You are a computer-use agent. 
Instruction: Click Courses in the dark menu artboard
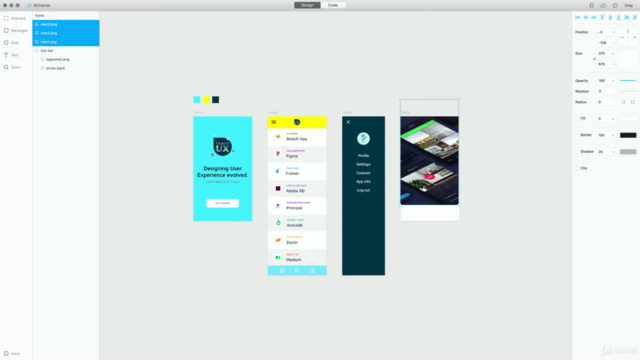coord(363,173)
